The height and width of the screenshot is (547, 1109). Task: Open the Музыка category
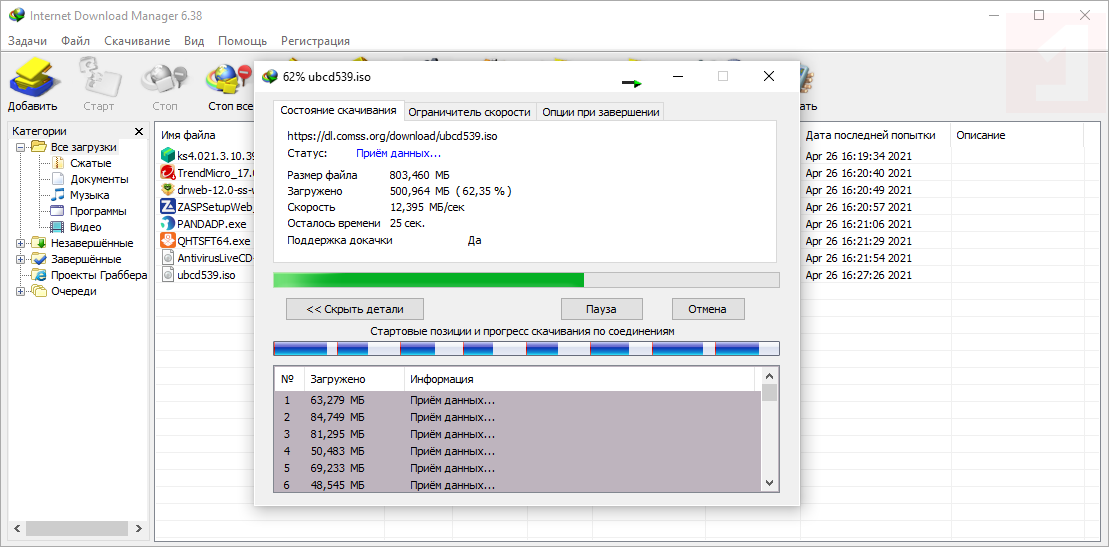click(89, 195)
